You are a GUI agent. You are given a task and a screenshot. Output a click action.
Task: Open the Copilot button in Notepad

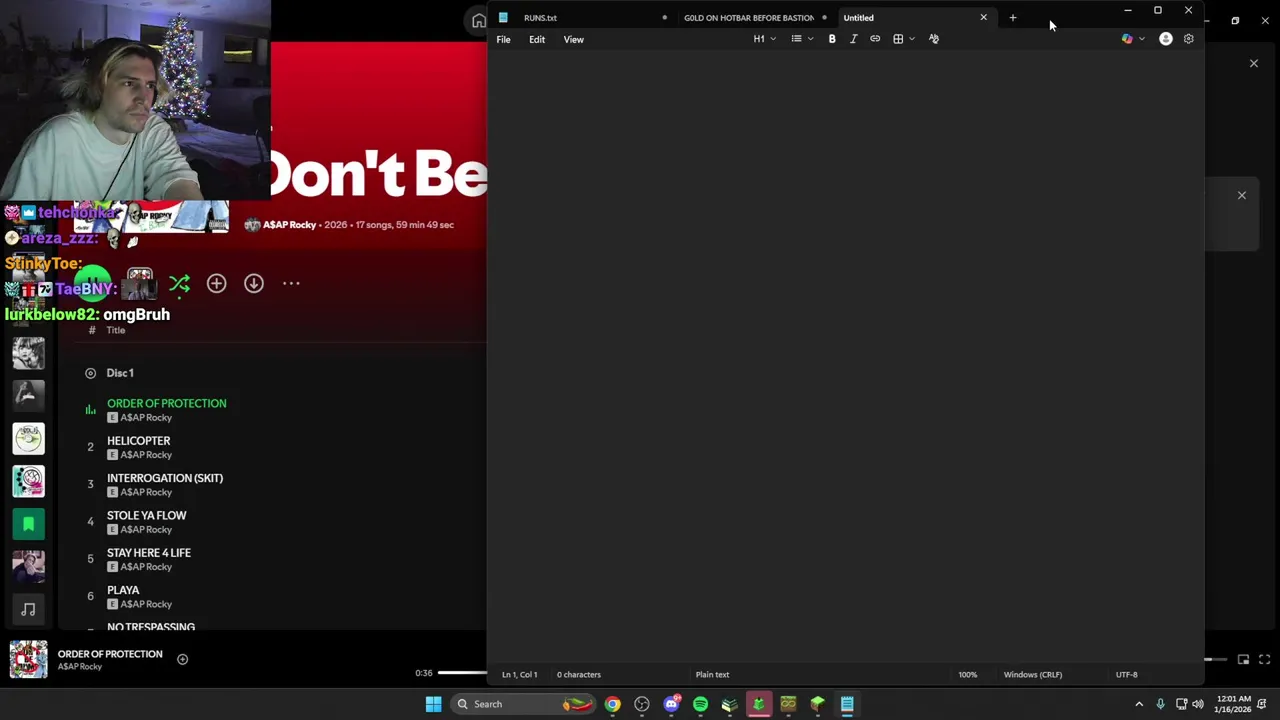point(1127,39)
